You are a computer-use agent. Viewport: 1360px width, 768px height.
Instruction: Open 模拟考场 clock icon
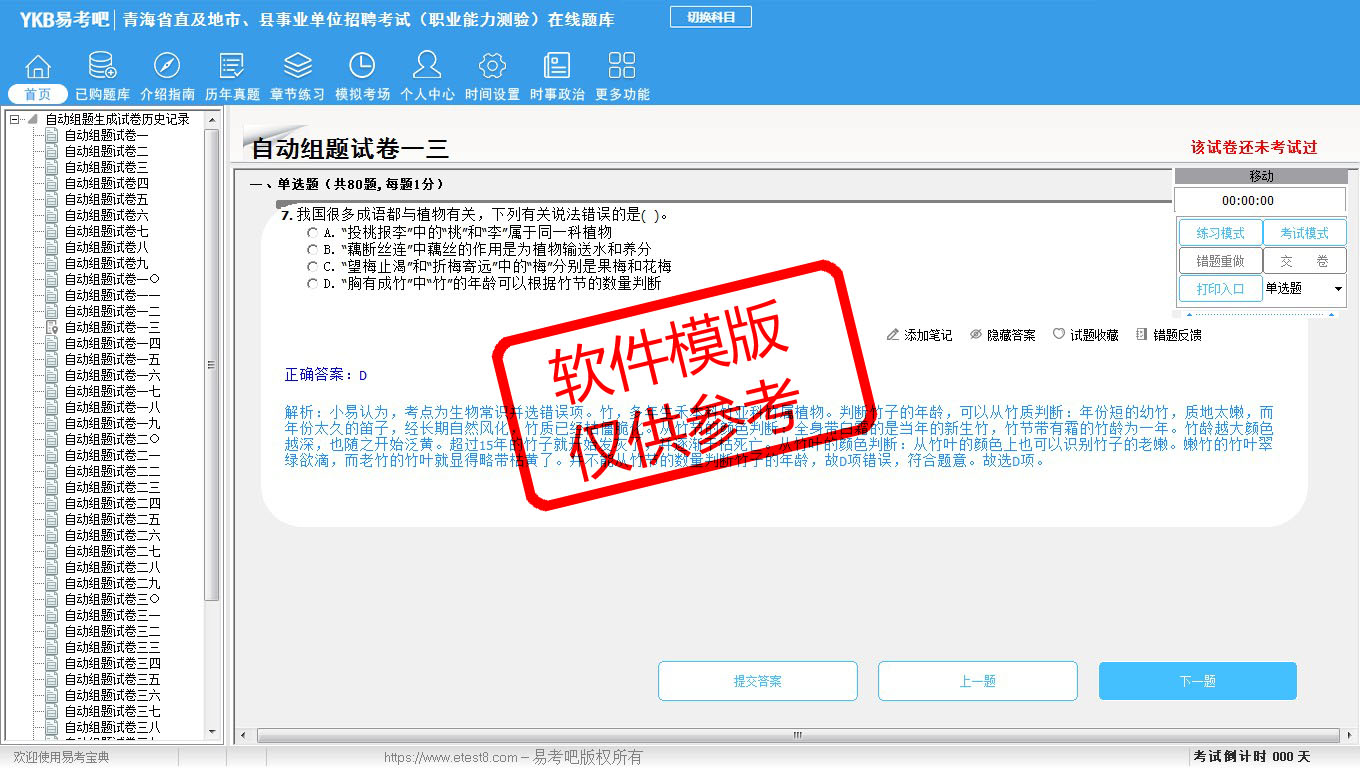coord(362,67)
